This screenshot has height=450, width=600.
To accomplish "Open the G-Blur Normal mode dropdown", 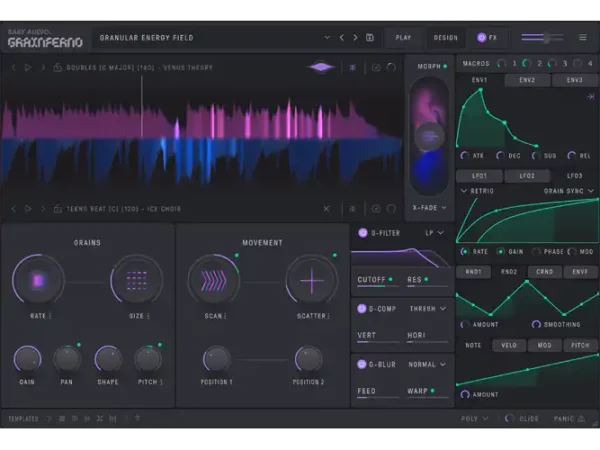I will point(427,364).
